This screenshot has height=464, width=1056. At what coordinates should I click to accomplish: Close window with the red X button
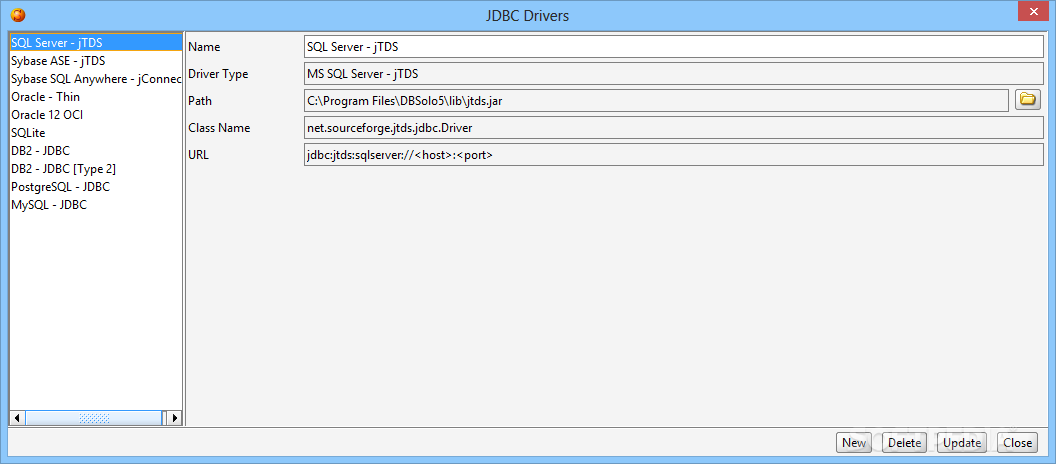point(1031,11)
